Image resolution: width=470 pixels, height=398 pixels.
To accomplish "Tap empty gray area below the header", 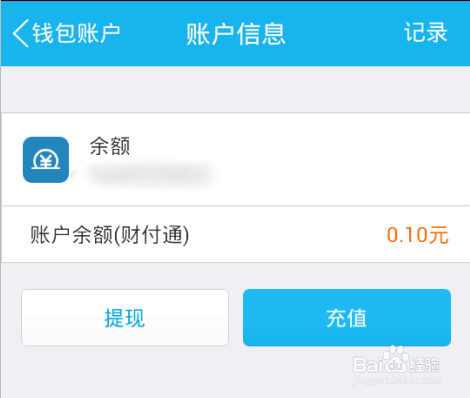I will (235, 89).
